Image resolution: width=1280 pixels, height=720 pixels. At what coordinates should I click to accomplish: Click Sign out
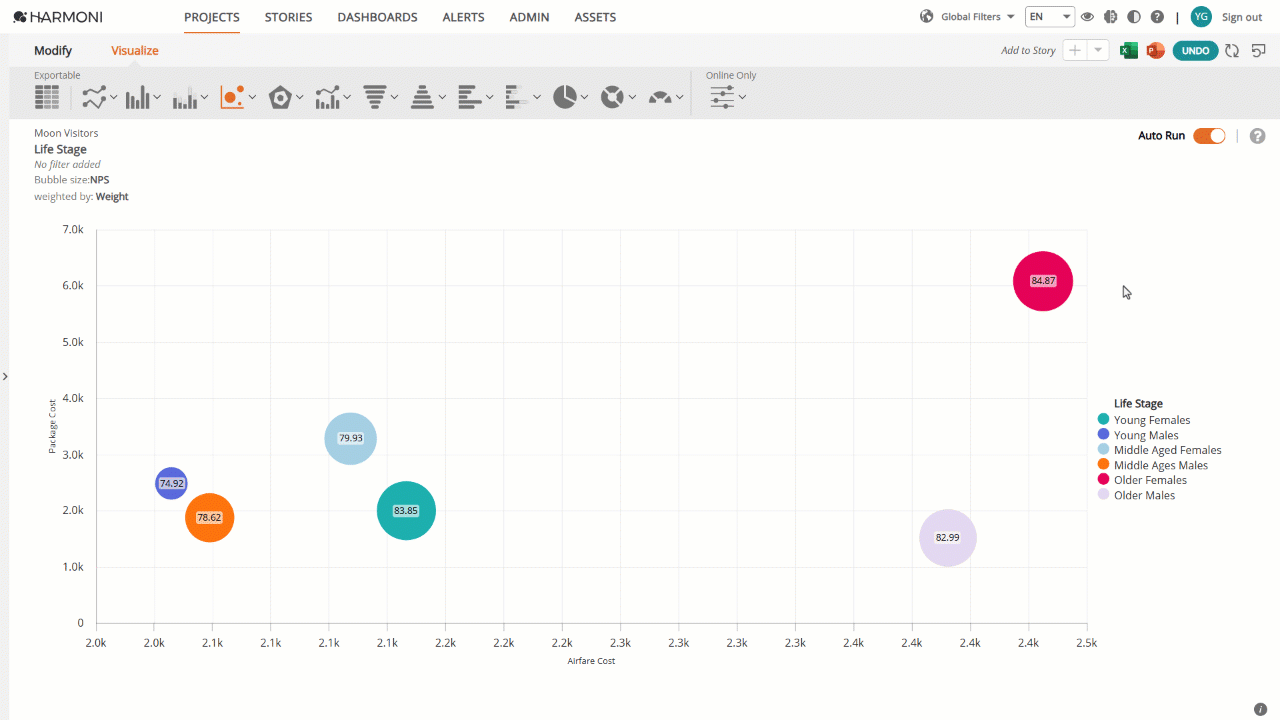point(1242,17)
